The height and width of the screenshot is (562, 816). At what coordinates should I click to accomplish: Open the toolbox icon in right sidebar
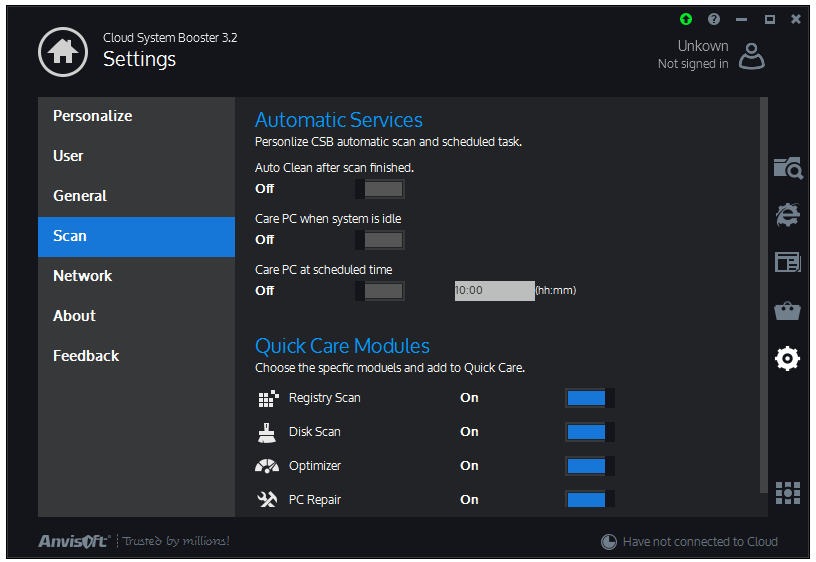[x=788, y=311]
